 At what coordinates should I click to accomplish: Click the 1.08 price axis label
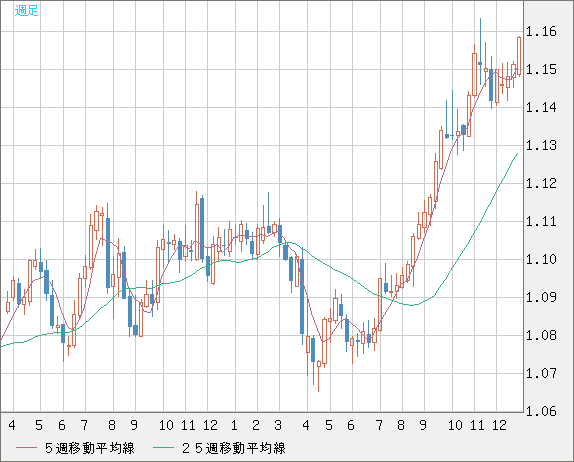[x=541, y=335]
